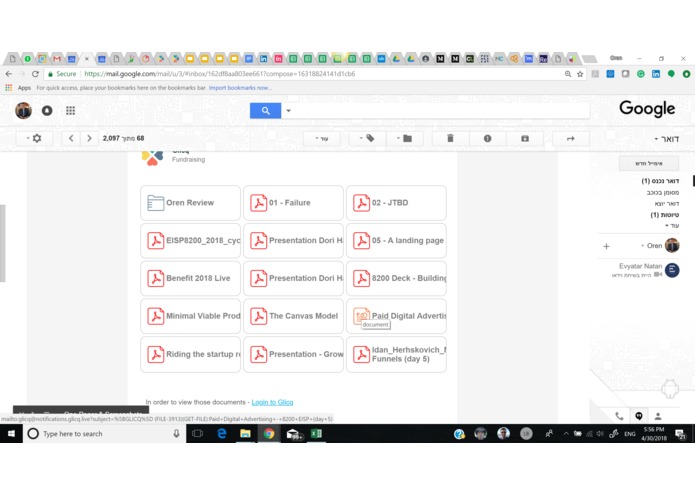Image resolution: width=695 pixels, height=494 pixels.
Task: Click the Type here to search box
Action: click(x=104, y=434)
